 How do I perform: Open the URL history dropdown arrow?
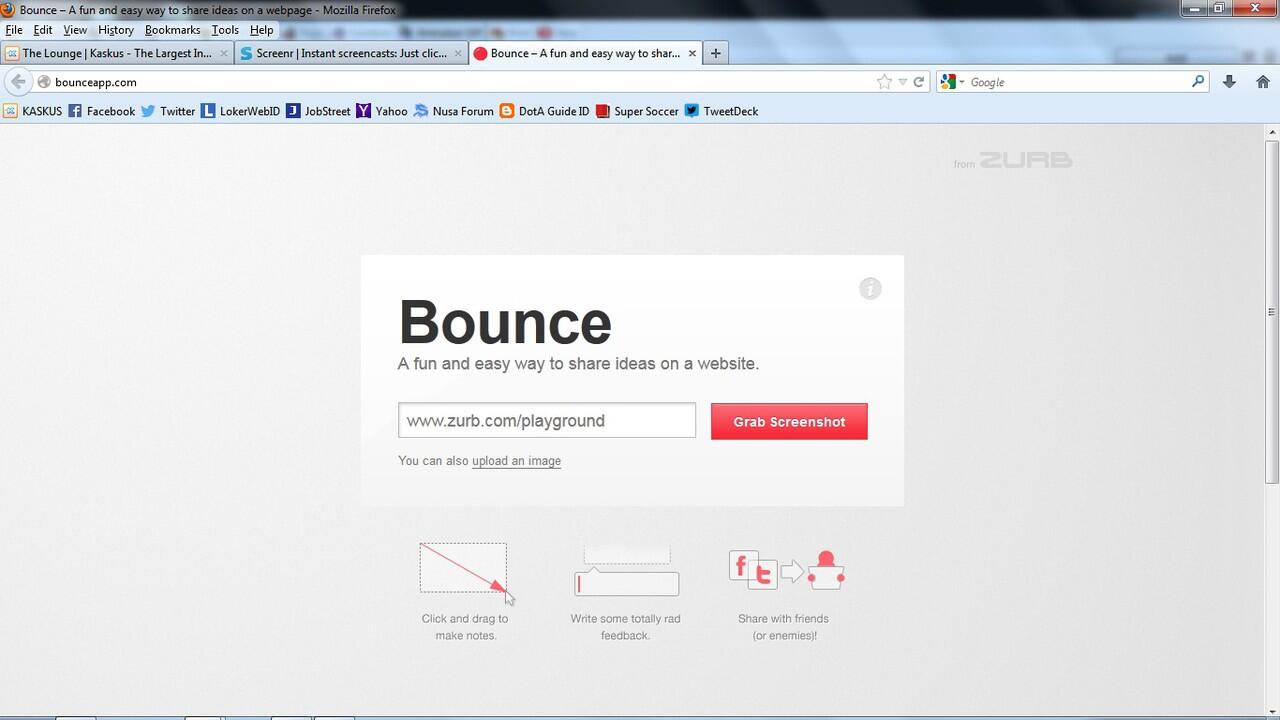coord(902,82)
